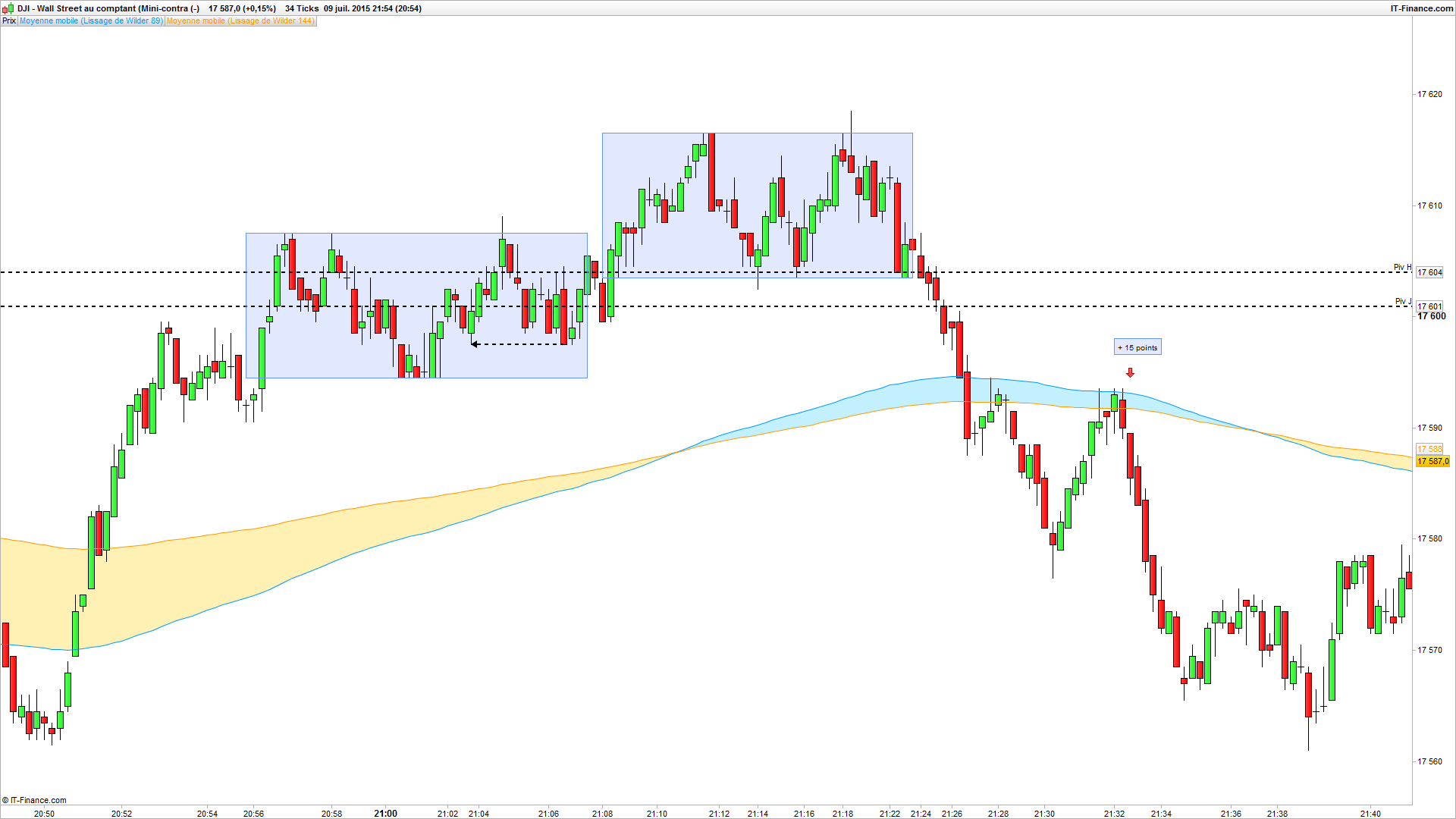
Task: Open Moyenne mobile Wilder 89 indicator label
Action: pos(91,21)
